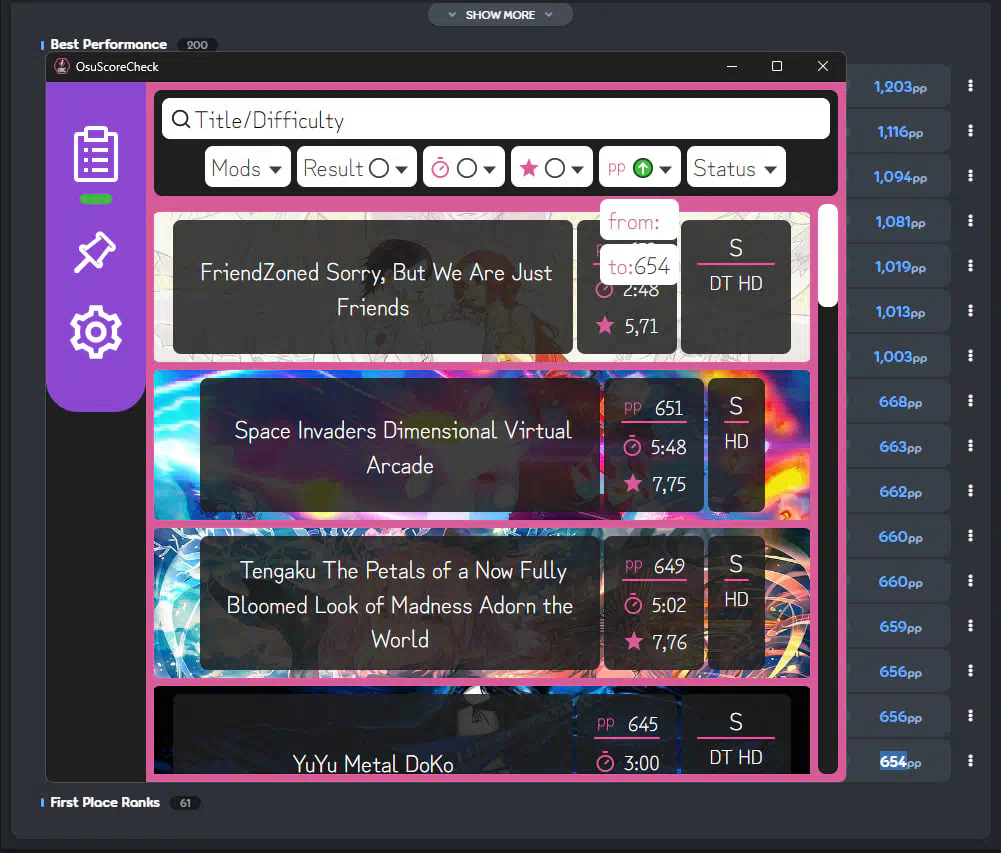The width and height of the screenshot is (1001, 853).
Task: Click the magnifier search icon
Action: point(181,120)
